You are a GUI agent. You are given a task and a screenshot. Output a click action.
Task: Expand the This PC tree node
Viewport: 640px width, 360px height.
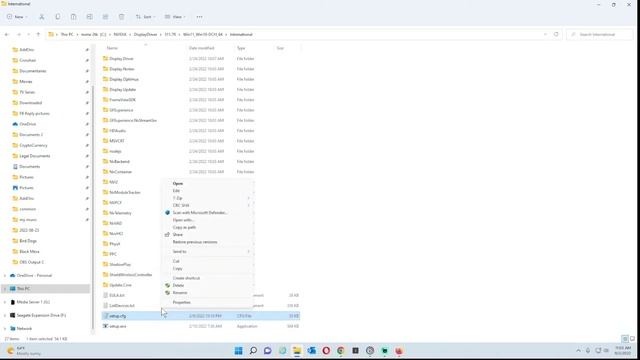coord(5,289)
